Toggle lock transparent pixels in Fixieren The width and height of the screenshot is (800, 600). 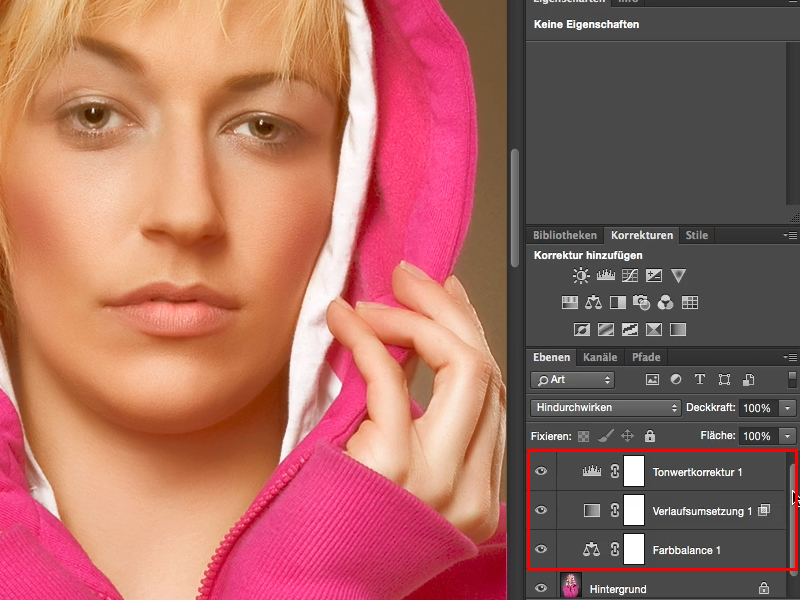(583, 436)
